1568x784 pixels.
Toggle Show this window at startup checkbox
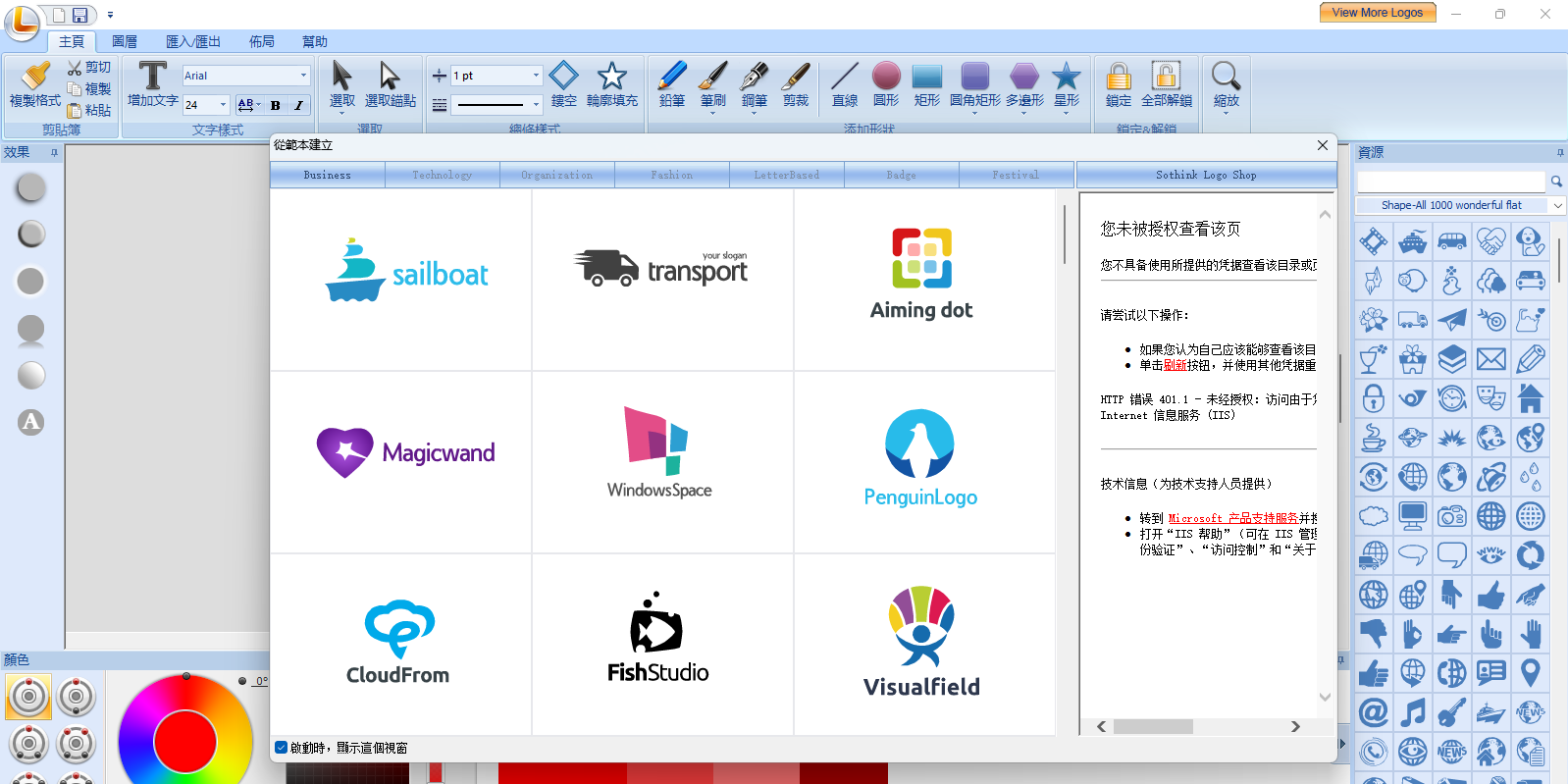coord(282,748)
